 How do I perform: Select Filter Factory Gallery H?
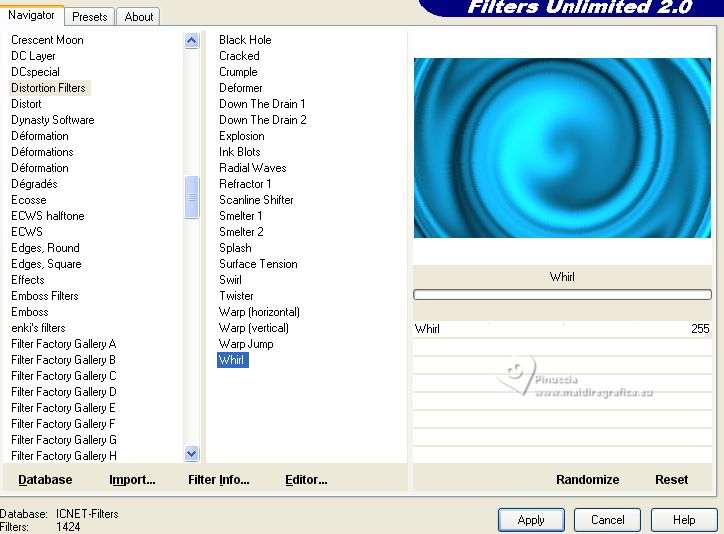point(64,456)
